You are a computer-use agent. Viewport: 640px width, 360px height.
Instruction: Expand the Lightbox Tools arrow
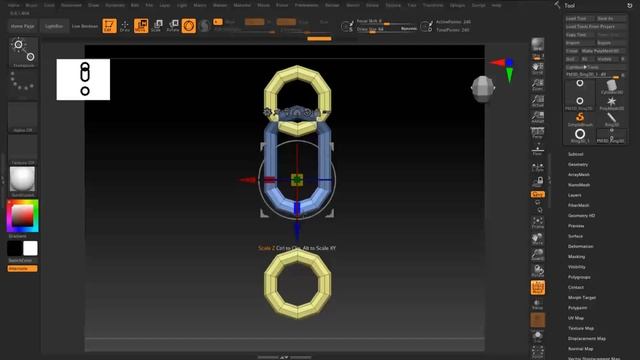pyautogui.click(x=584, y=67)
